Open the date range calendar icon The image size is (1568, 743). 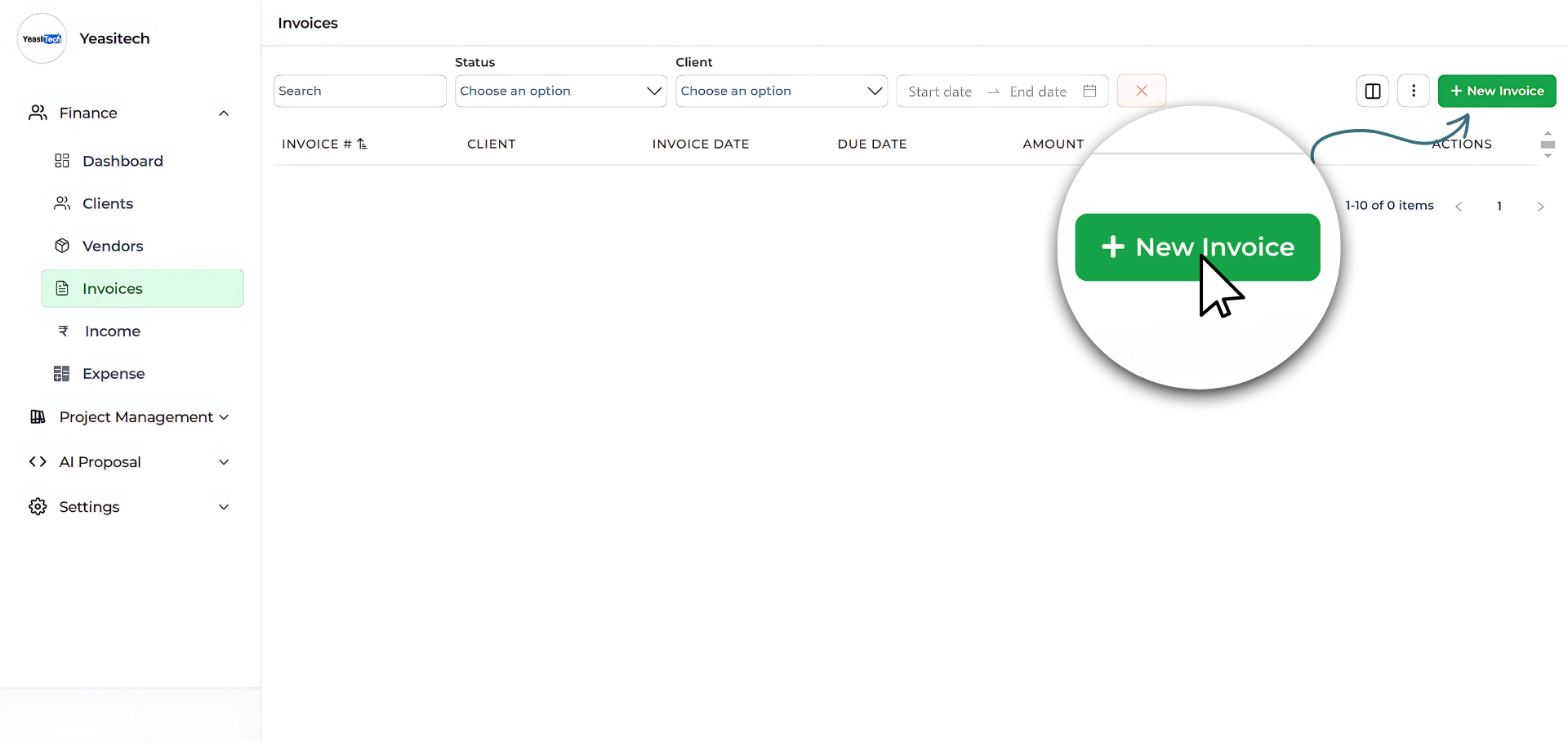pyautogui.click(x=1089, y=91)
